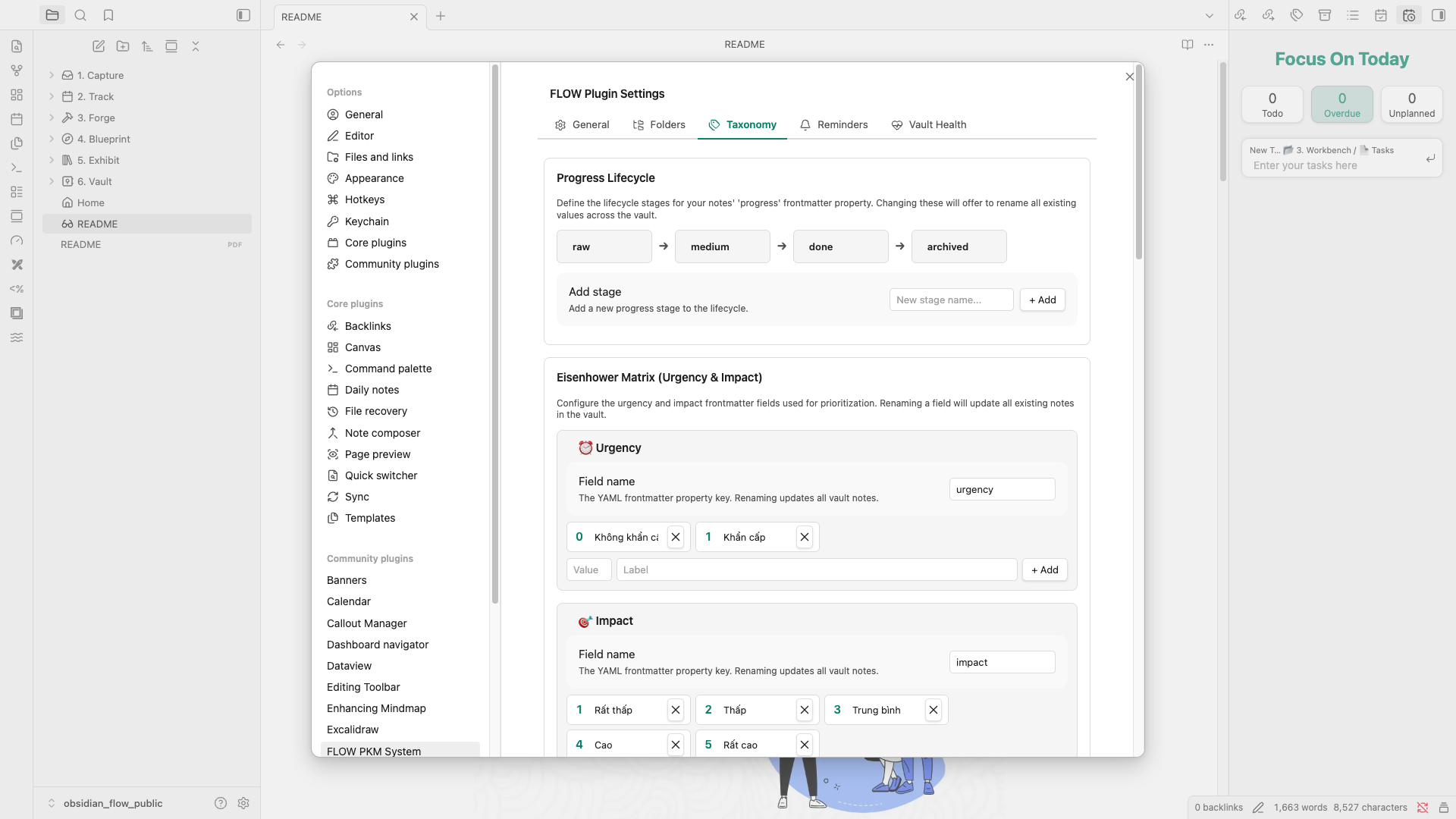The height and width of the screenshot is (819, 1456).
Task: Switch to the Reminders tab
Action: click(x=833, y=124)
